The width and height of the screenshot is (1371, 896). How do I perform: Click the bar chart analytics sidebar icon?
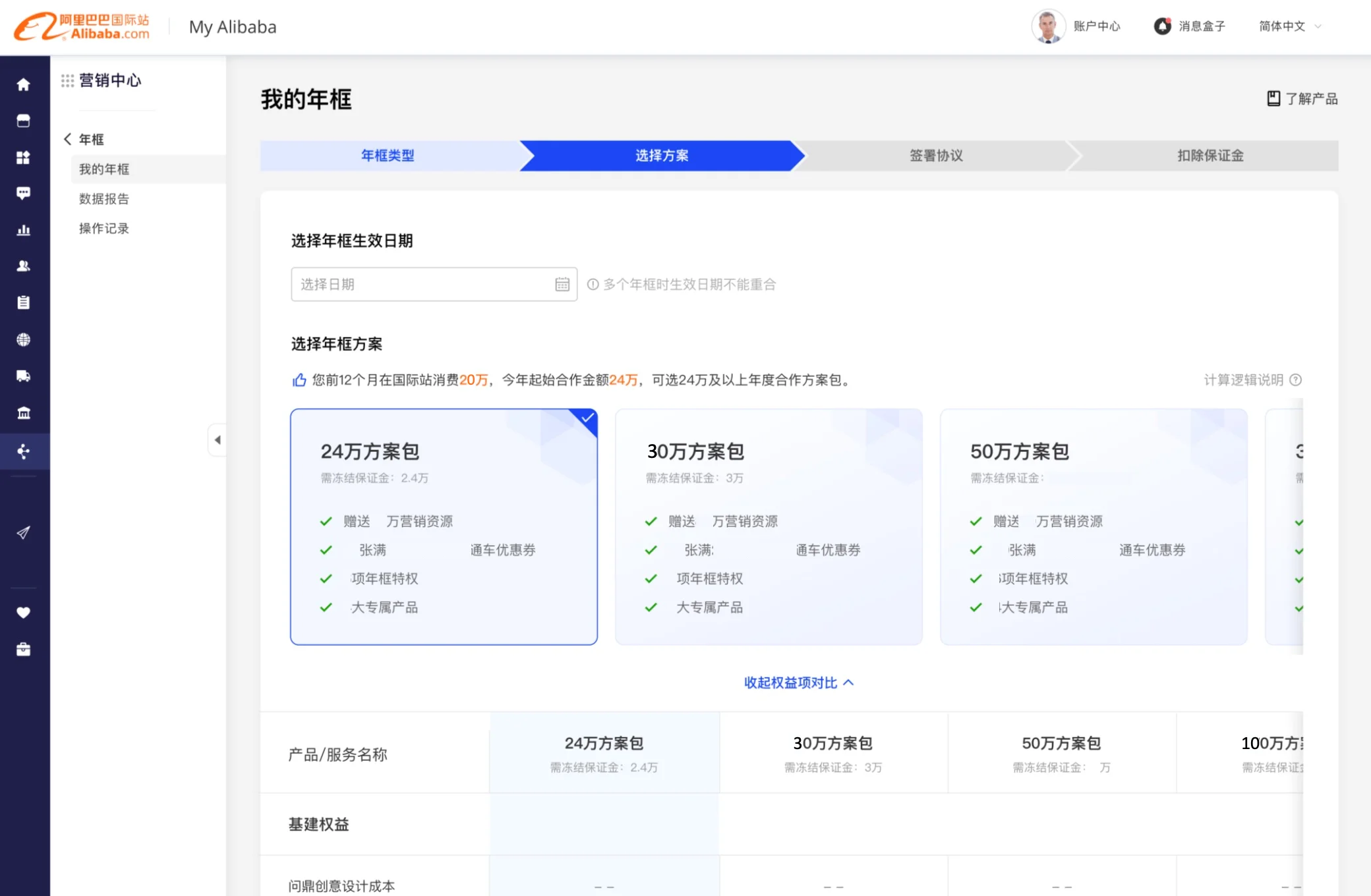tap(24, 230)
